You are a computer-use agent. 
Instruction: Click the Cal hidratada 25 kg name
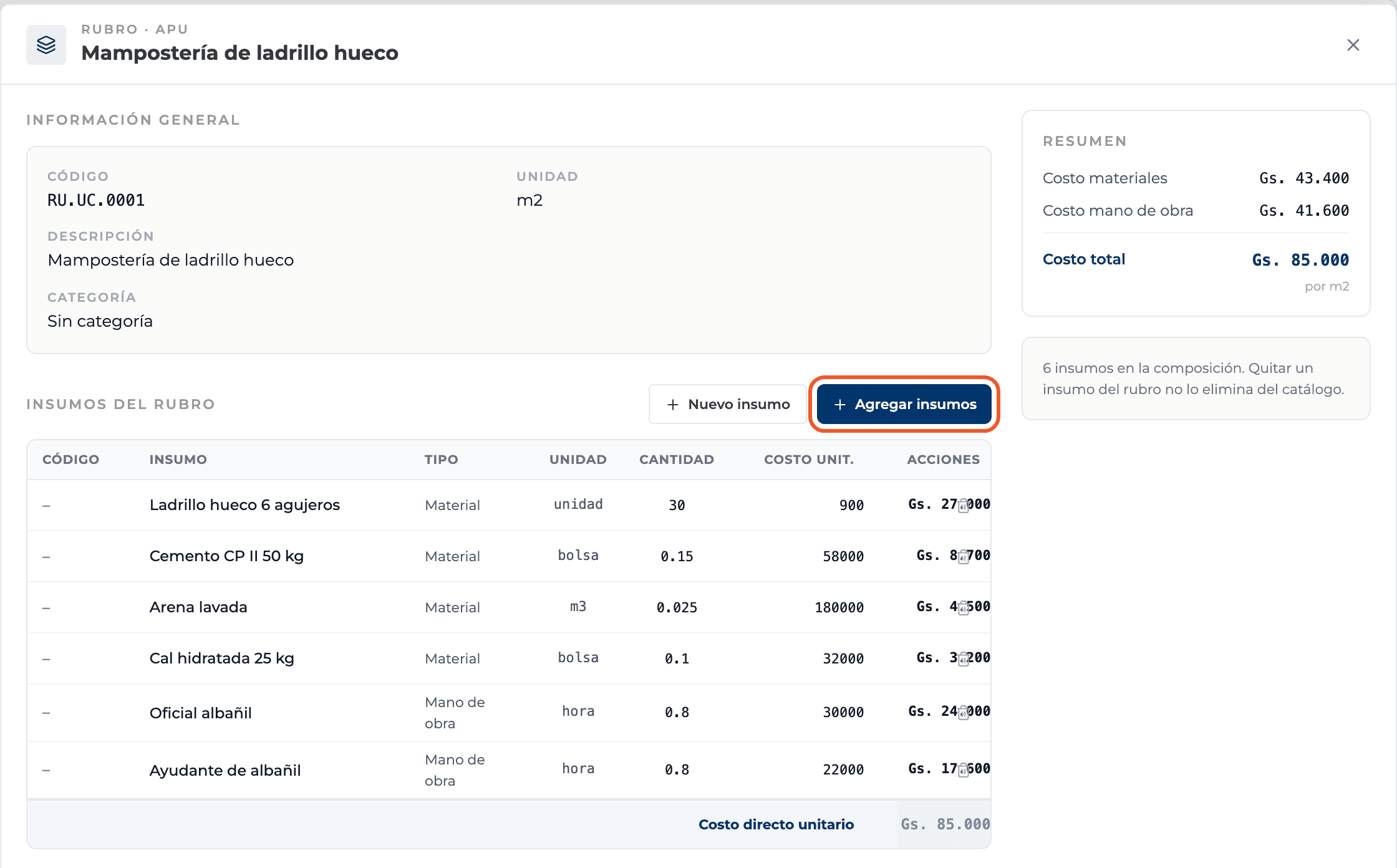tap(222, 658)
